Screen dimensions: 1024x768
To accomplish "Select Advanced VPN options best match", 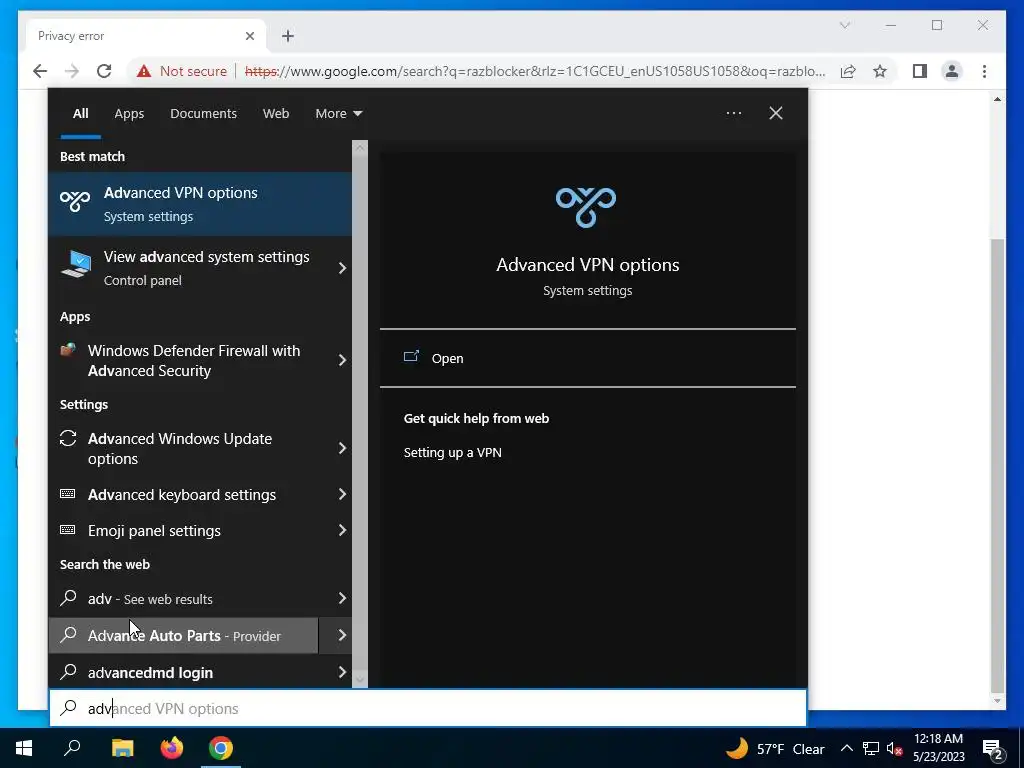I will tap(200, 204).
